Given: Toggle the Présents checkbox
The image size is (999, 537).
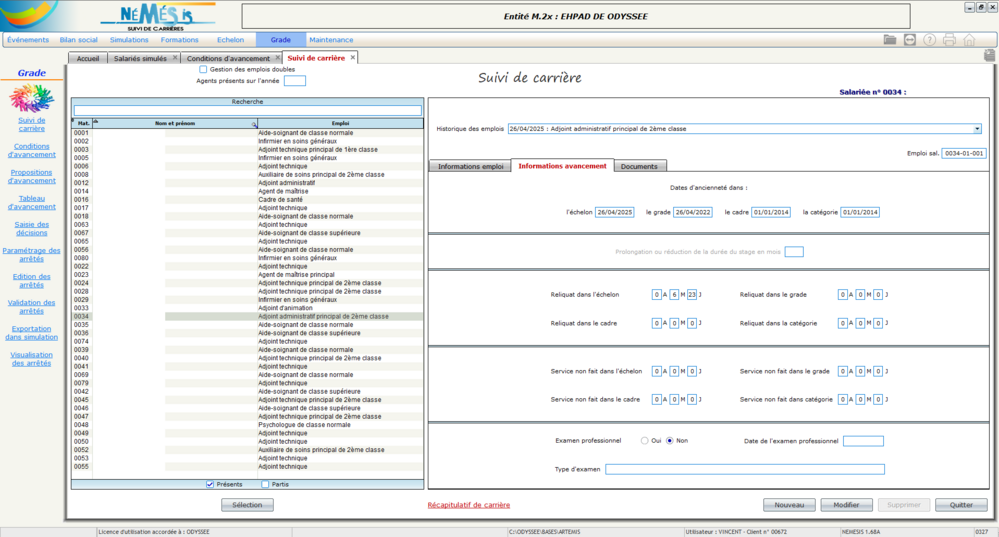Looking at the screenshot, I should coord(210,484).
